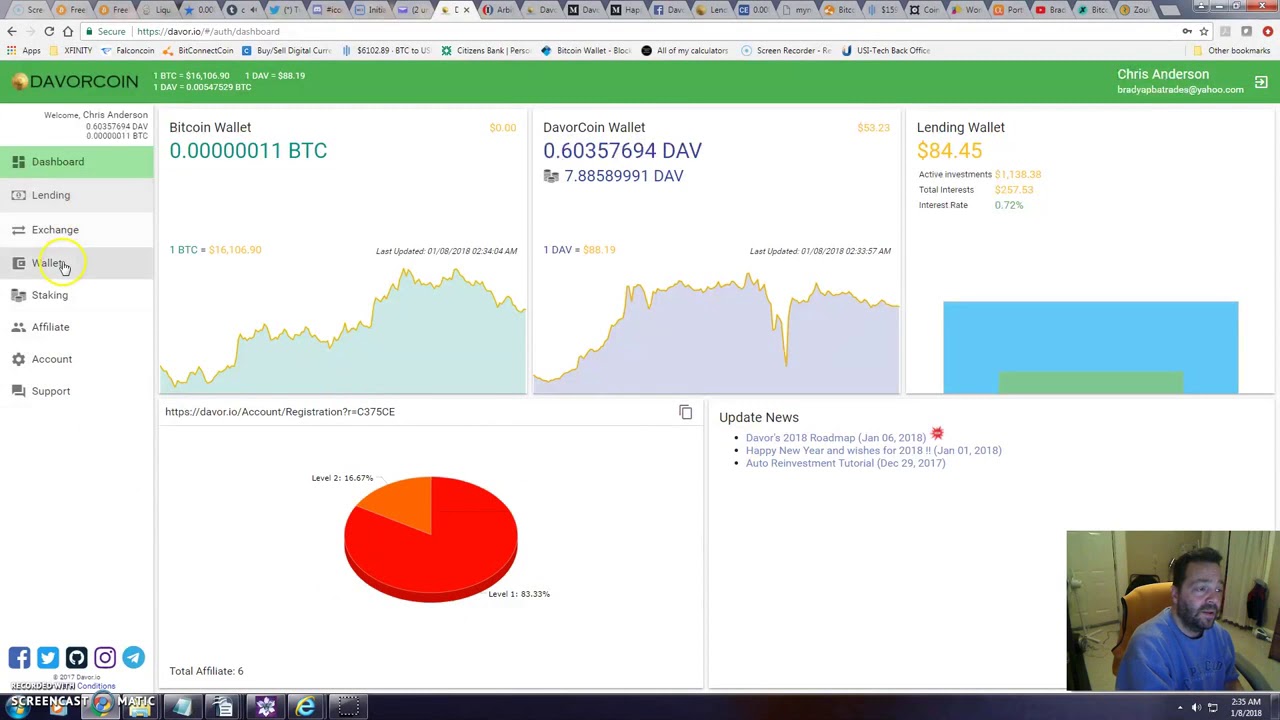Click the Bitcoin Wallet card title
Viewport: 1280px width, 720px height.
click(x=210, y=127)
